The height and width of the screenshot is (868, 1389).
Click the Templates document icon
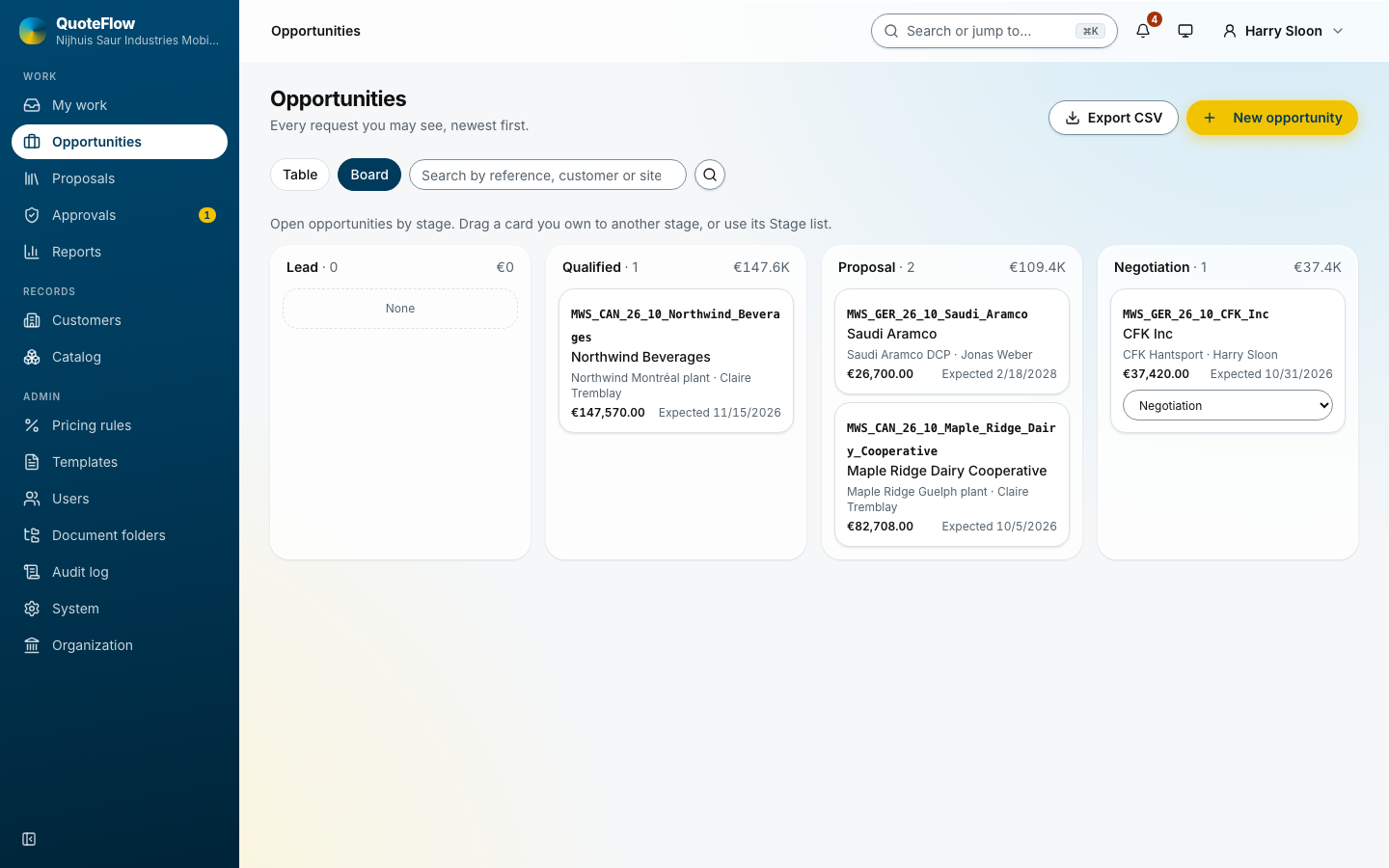click(32, 462)
